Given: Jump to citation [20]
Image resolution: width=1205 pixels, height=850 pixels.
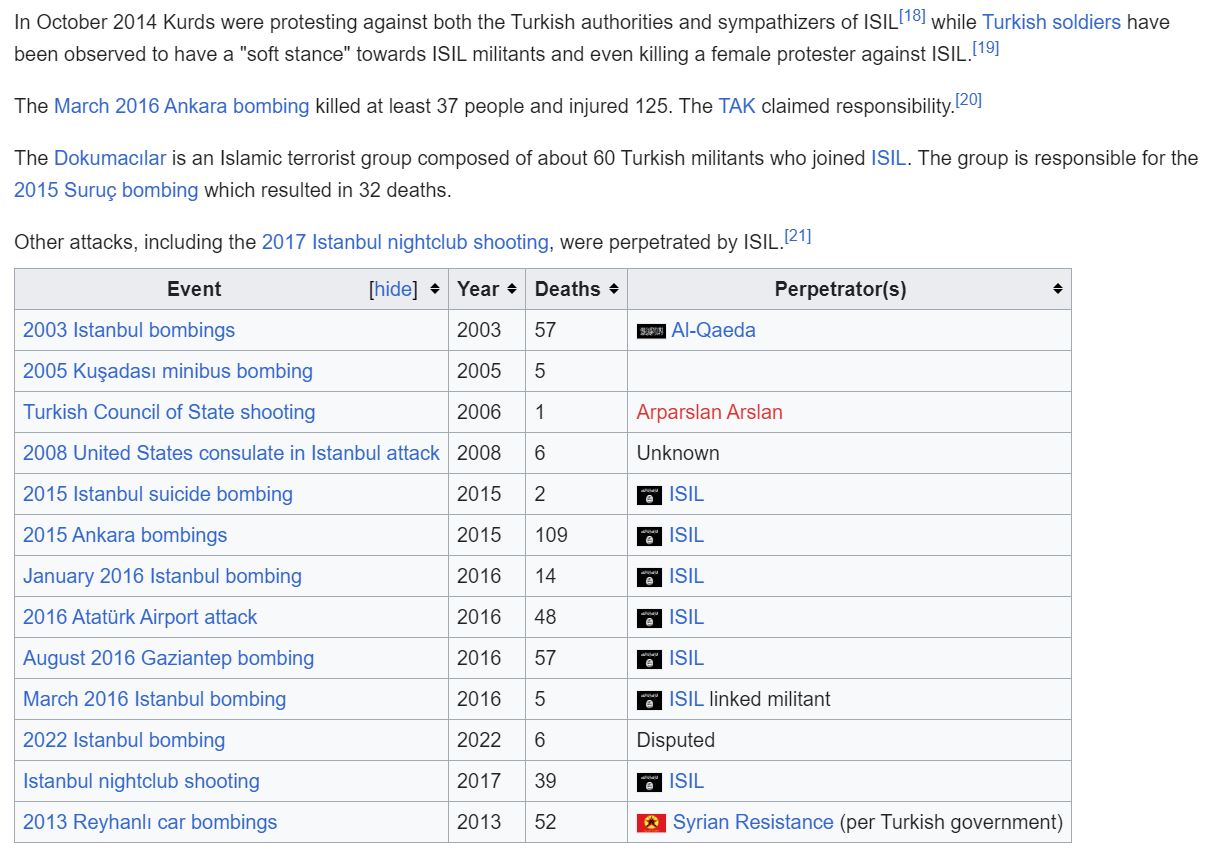Looking at the screenshot, I should click(x=968, y=100).
